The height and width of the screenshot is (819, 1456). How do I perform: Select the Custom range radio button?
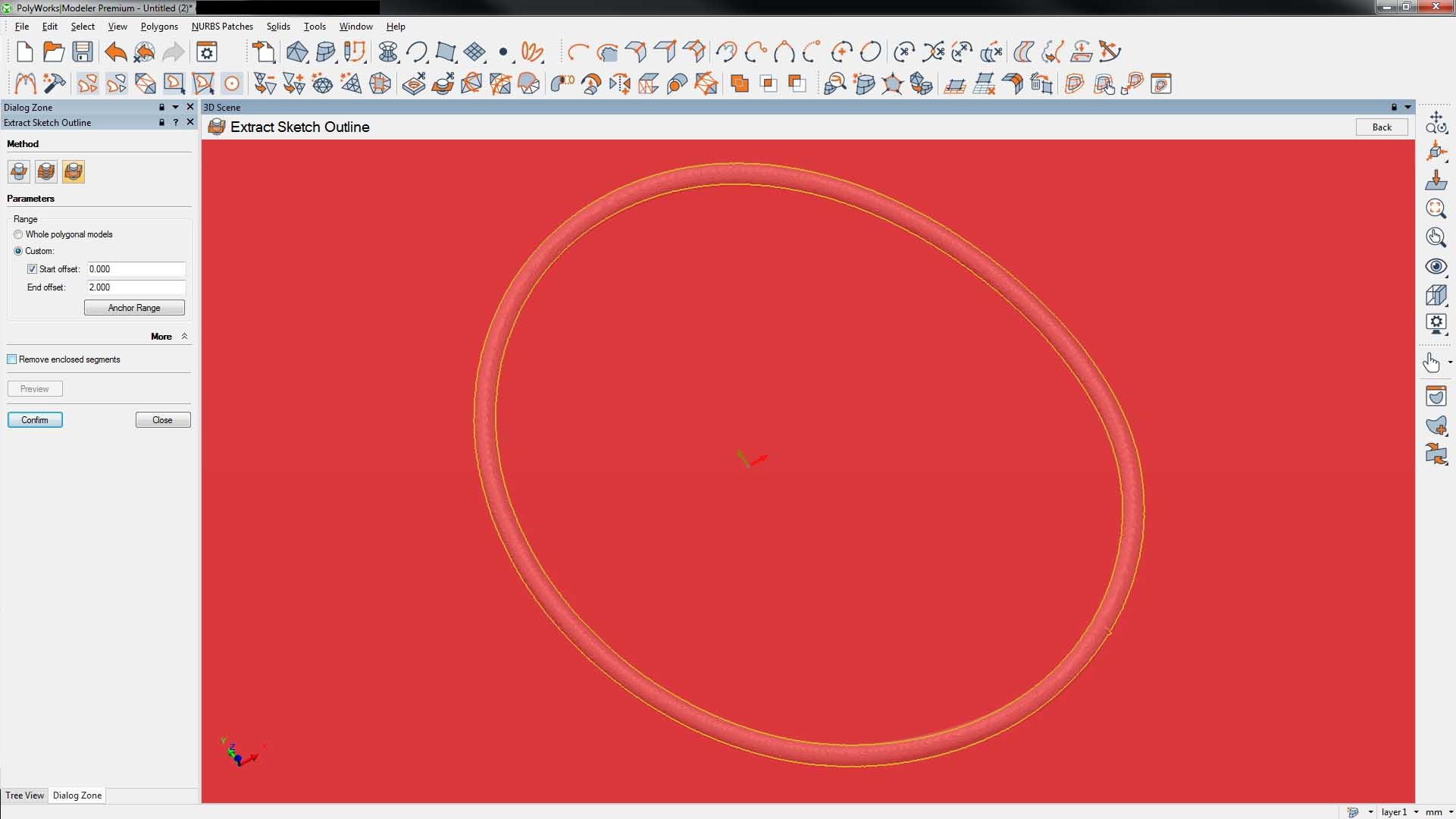(x=18, y=251)
